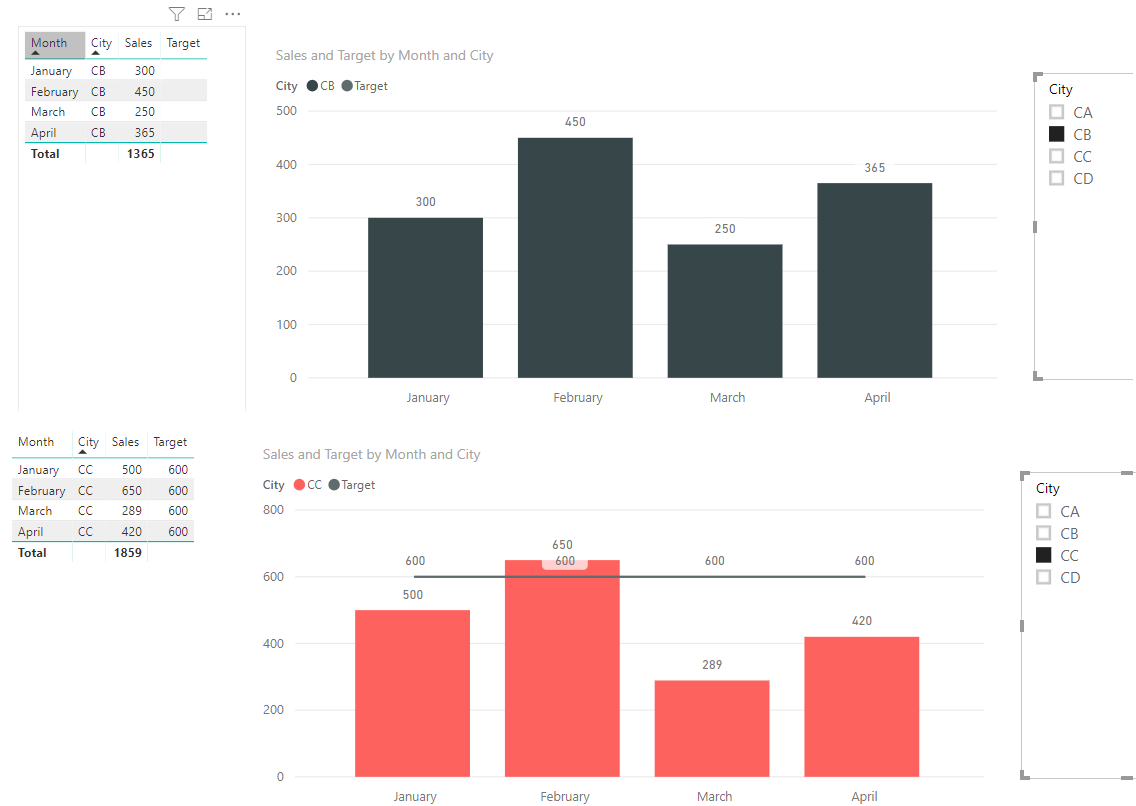Click the City header of the top slicer
This screenshot has width=1136, height=806.
pyautogui.click(x=1061, y=89)
